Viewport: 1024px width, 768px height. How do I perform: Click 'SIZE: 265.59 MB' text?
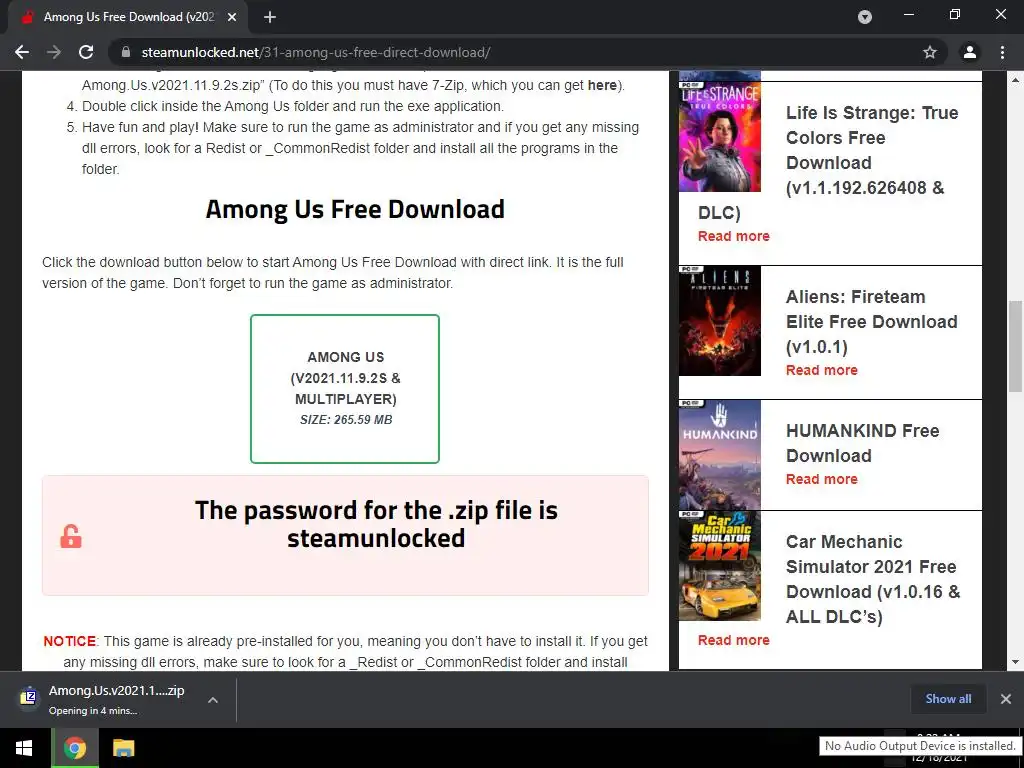(346, 420)
